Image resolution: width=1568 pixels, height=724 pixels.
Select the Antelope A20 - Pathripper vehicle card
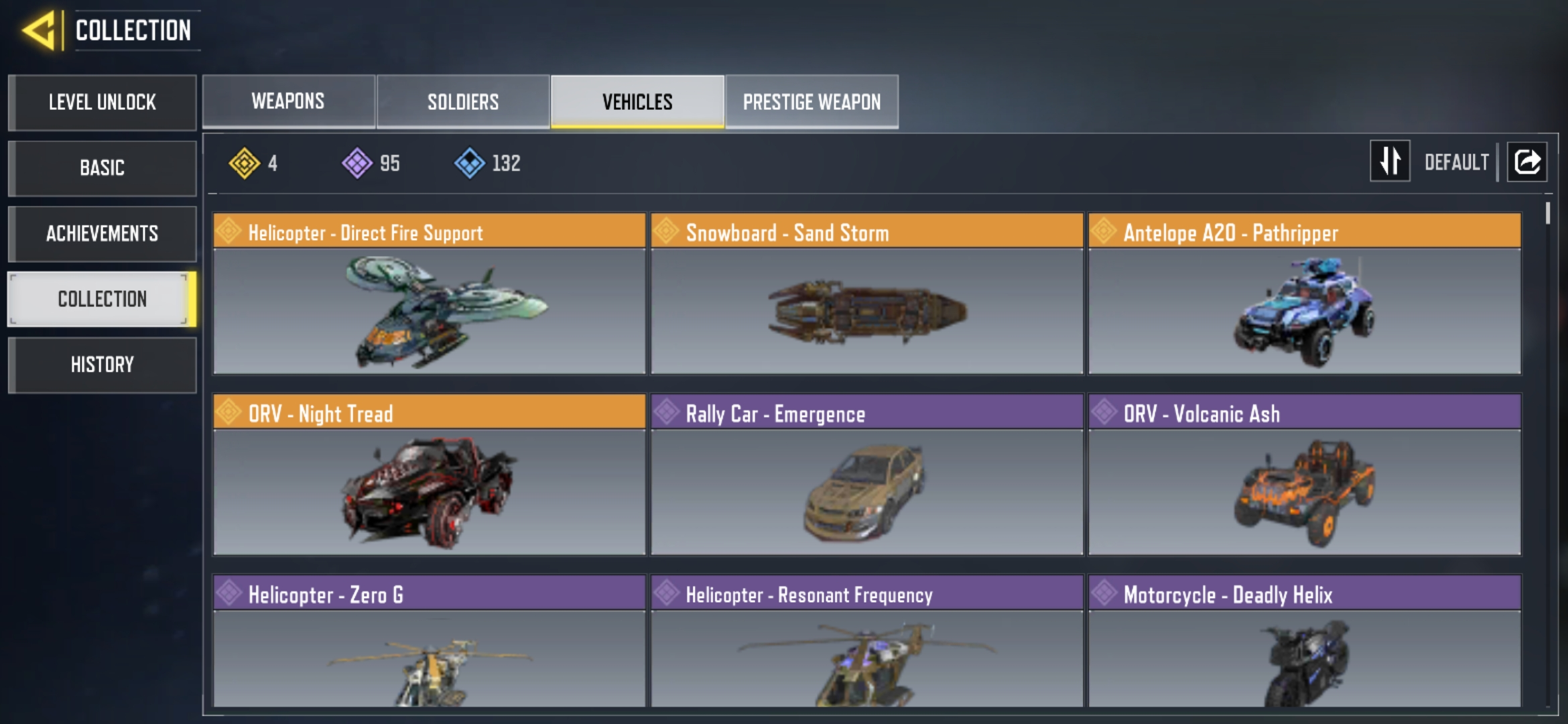pyautogui.click(x=1305, y=294)
